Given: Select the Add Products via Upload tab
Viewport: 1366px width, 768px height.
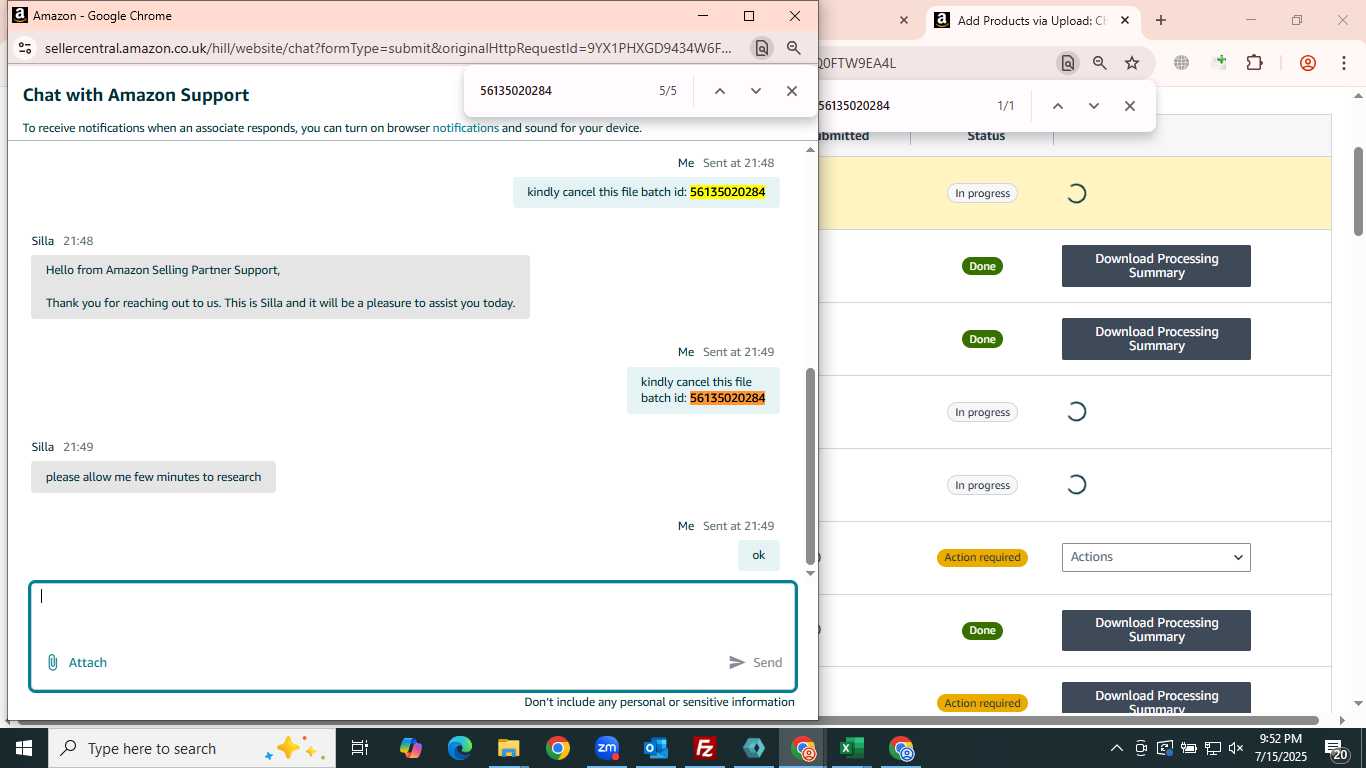Looking at the screenshot, I should pyautogui.click(x=1031, y=20).
